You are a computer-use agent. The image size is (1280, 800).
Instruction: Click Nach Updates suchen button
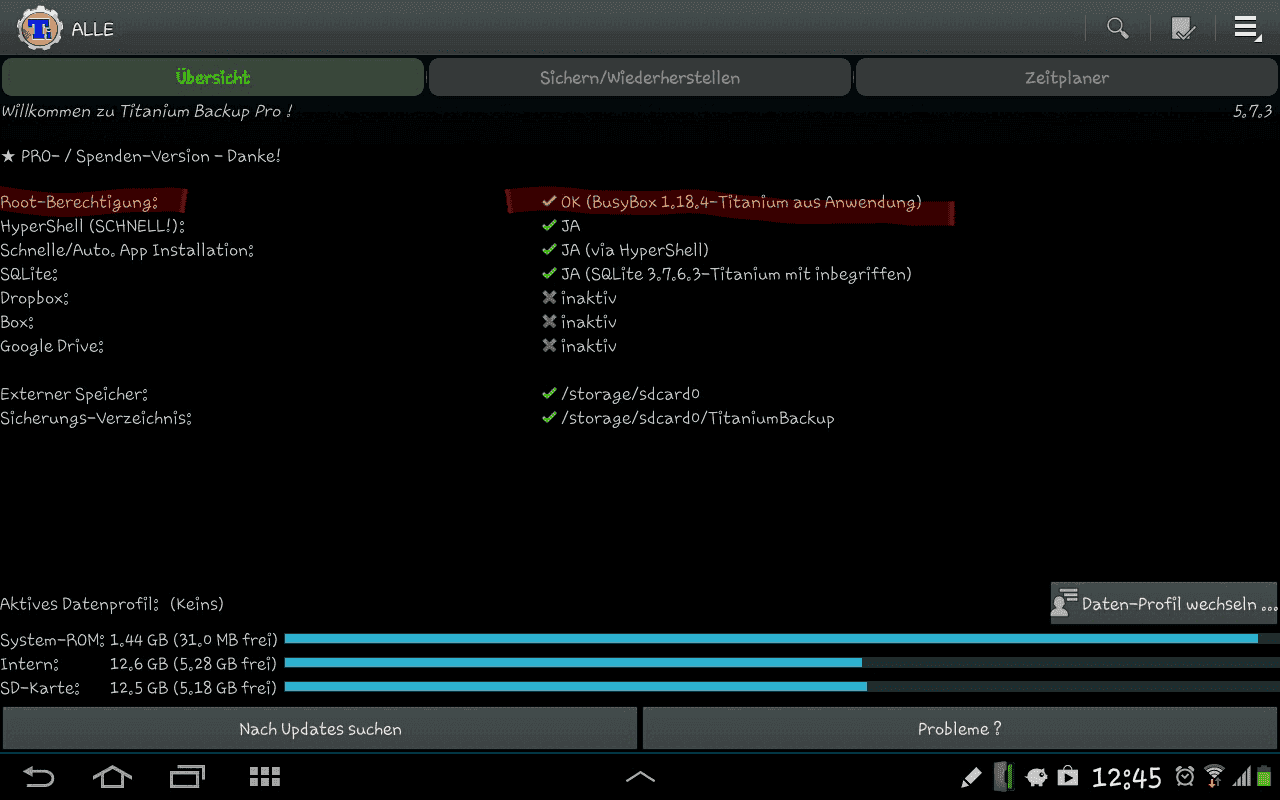pos(320,728)
